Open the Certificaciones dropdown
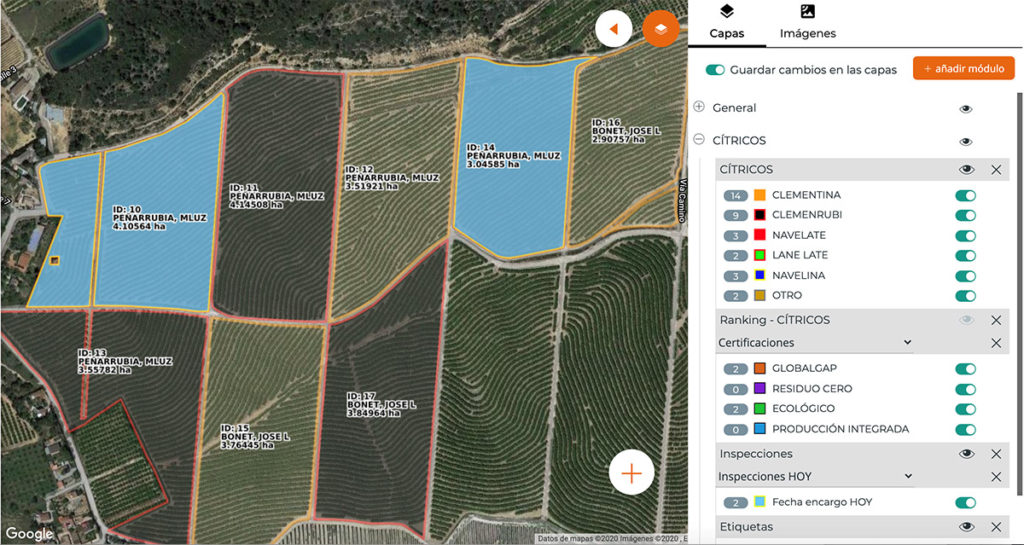Image resolution: width=1024 pixels, height=545 pixels. [x=814, y=343]
